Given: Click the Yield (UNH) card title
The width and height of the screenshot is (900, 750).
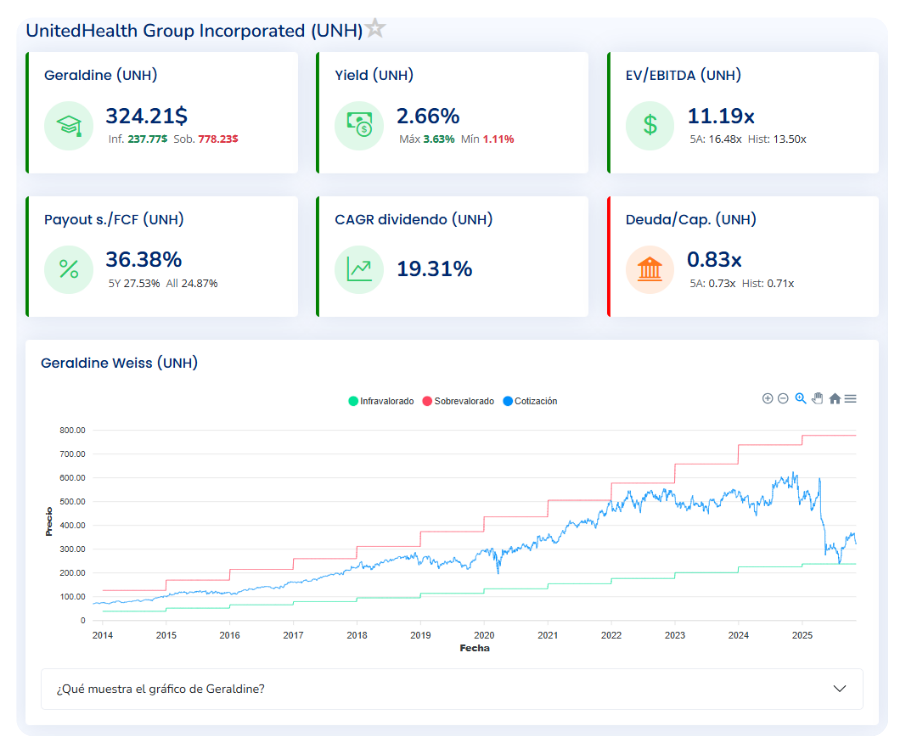Looking at the screenshot, I should pos(374,75).
